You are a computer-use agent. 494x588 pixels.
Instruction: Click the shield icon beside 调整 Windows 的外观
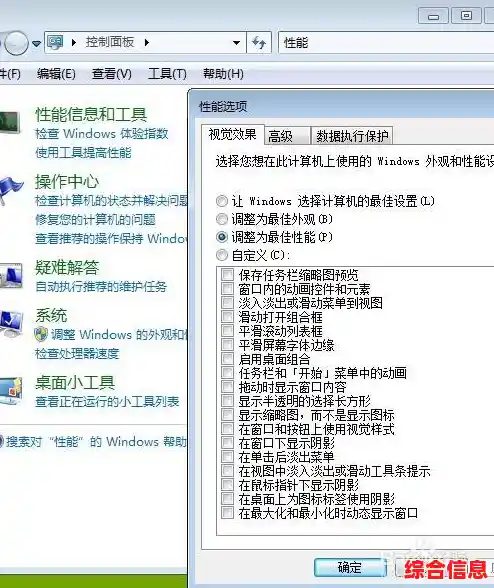coord(41,334)
